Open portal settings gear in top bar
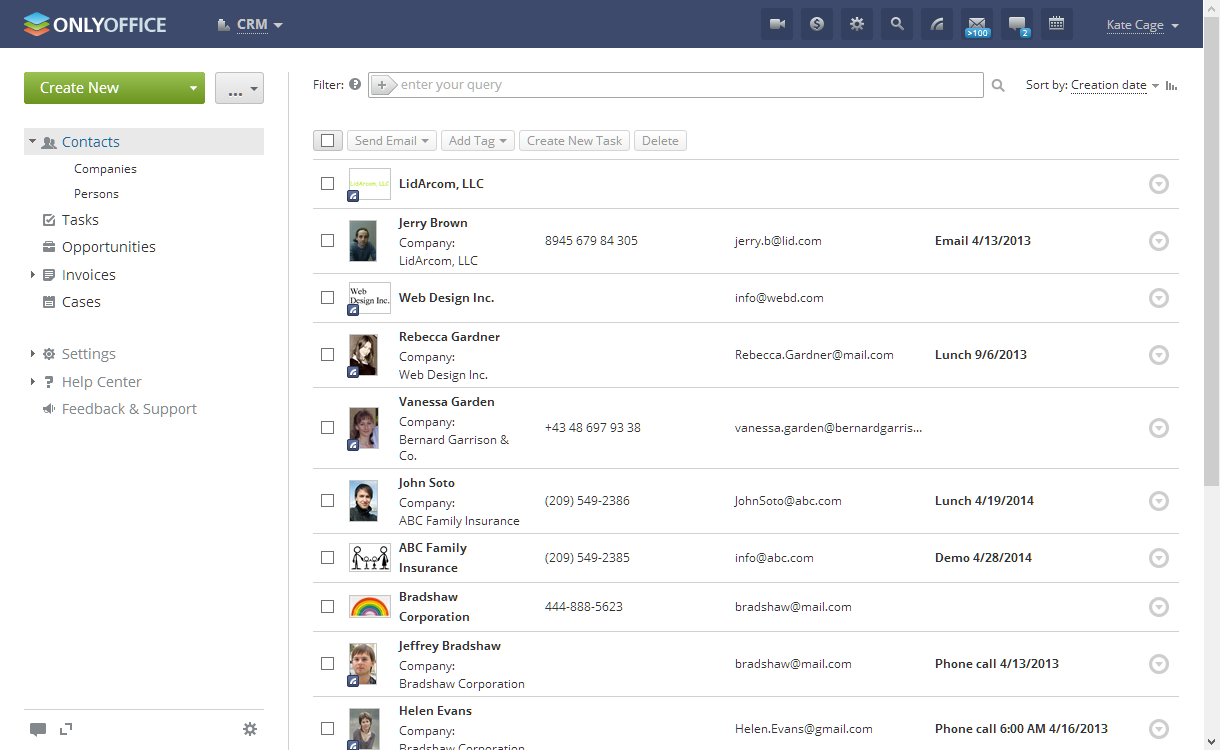Screen dimensions: 1220x750 [857, 24]
